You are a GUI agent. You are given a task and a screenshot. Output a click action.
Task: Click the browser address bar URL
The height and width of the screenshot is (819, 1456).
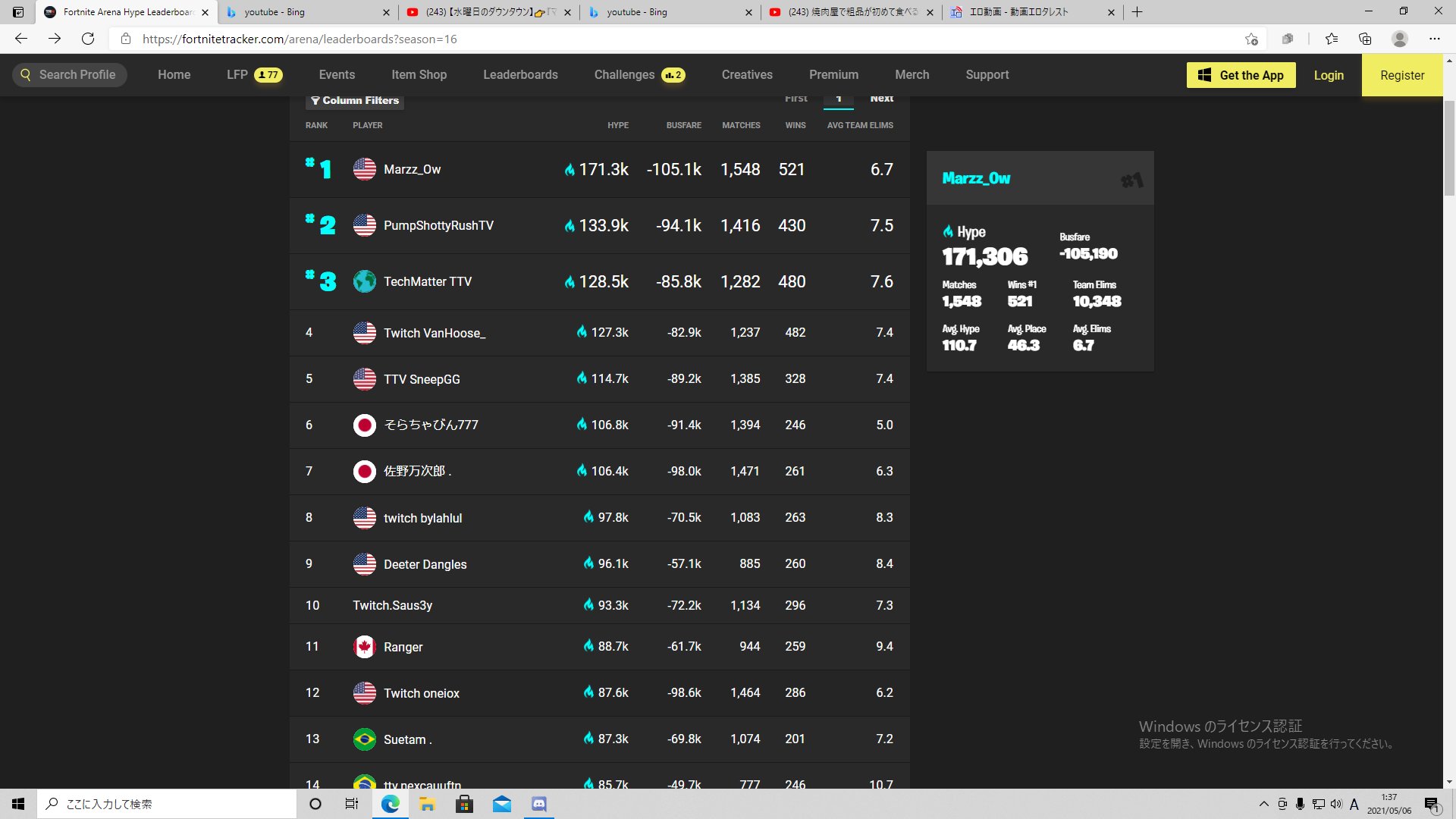[x=300, y=39]
